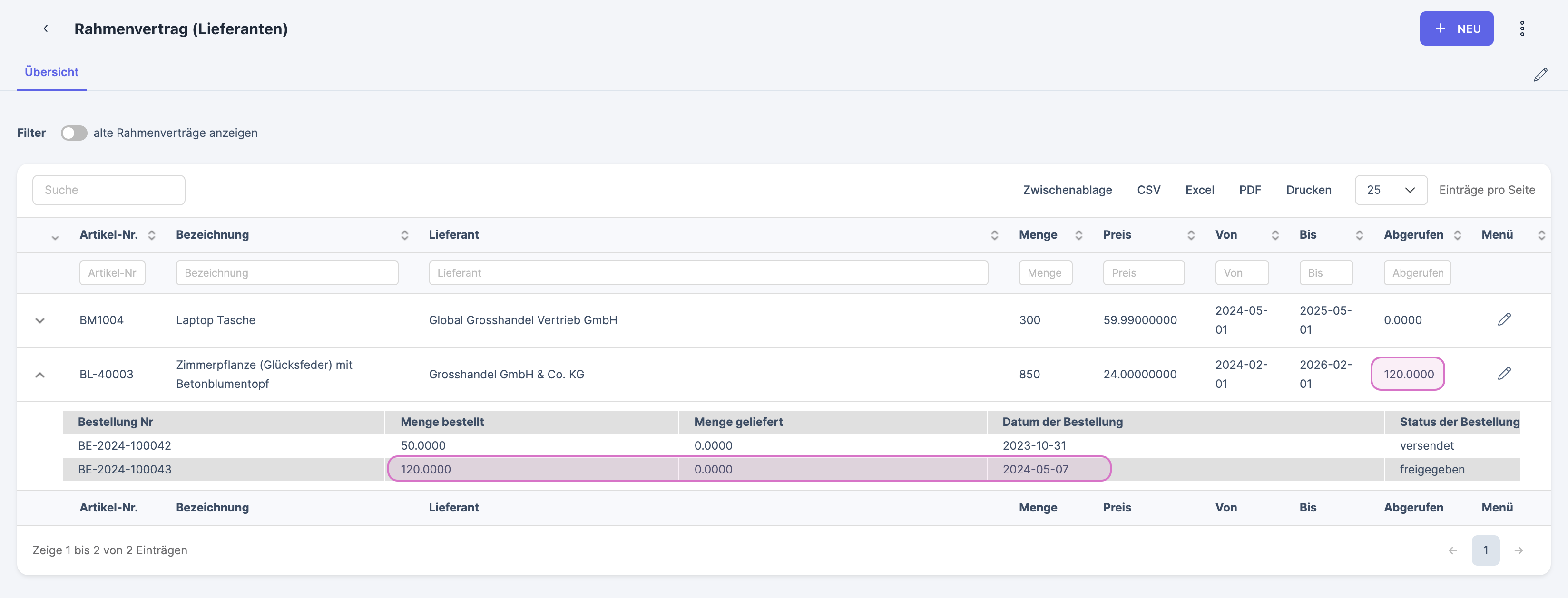This screenshot has width=1568, height=598.
Task: Edit the BL-40003 Zimmerpflanze contract
Action: [1504, 374]
